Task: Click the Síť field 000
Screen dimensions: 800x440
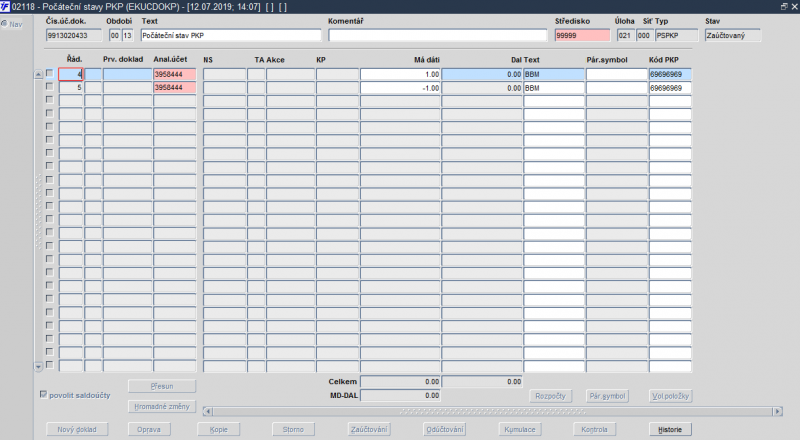Action: click(644, 35)
